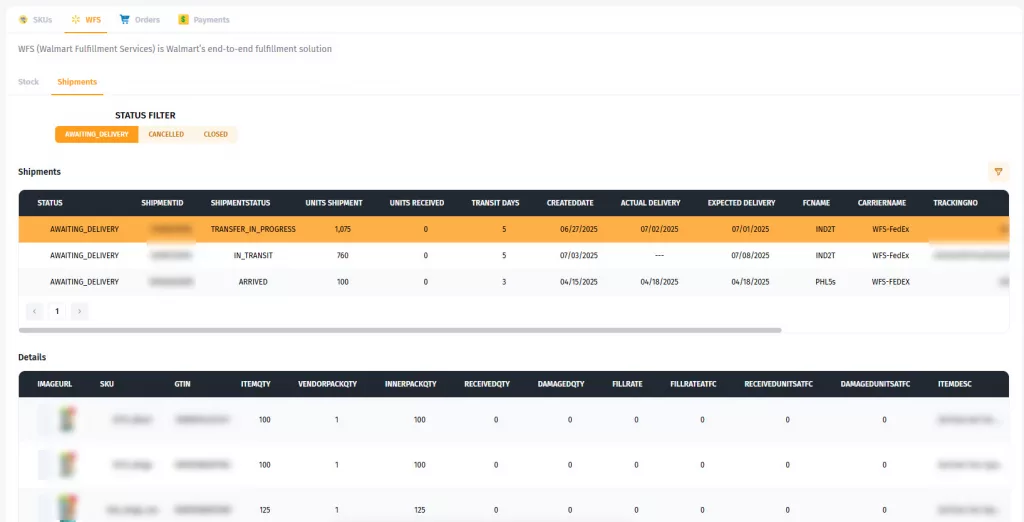The image size is (1024, 522).
Task: Open the shipments filter funnel icon
Action: (997, 172)
